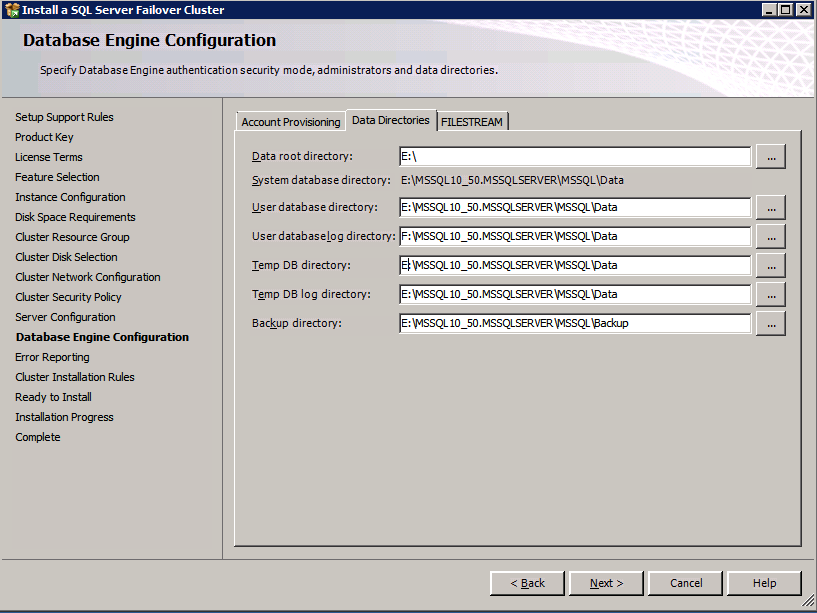Close the Failover Cluster installer window
The height and width of the screenshot is (613, 817).
[803, 10]
